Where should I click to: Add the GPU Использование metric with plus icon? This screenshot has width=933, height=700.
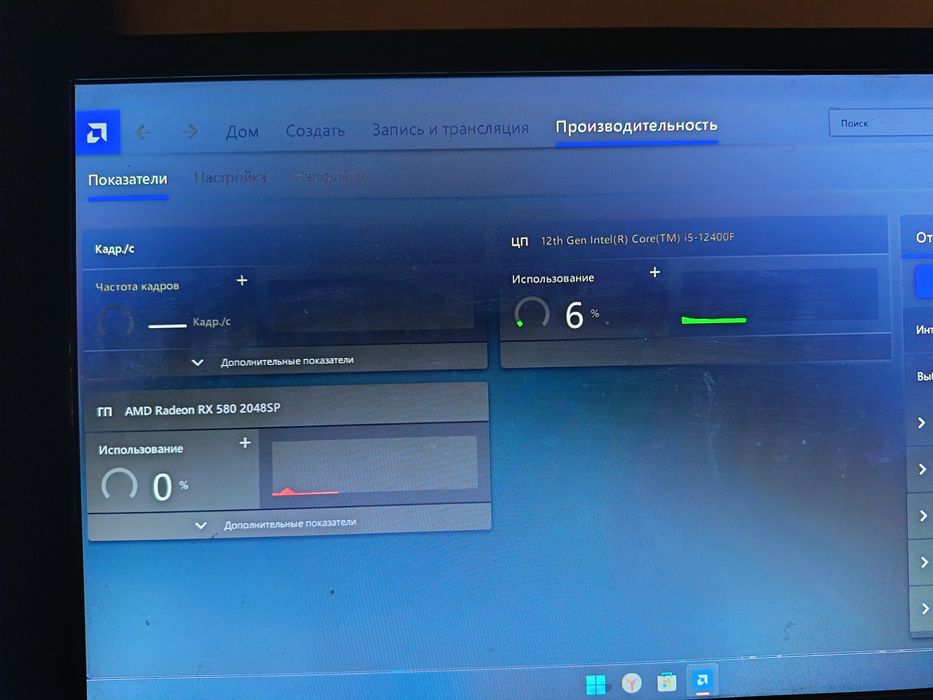pos(245,443)
